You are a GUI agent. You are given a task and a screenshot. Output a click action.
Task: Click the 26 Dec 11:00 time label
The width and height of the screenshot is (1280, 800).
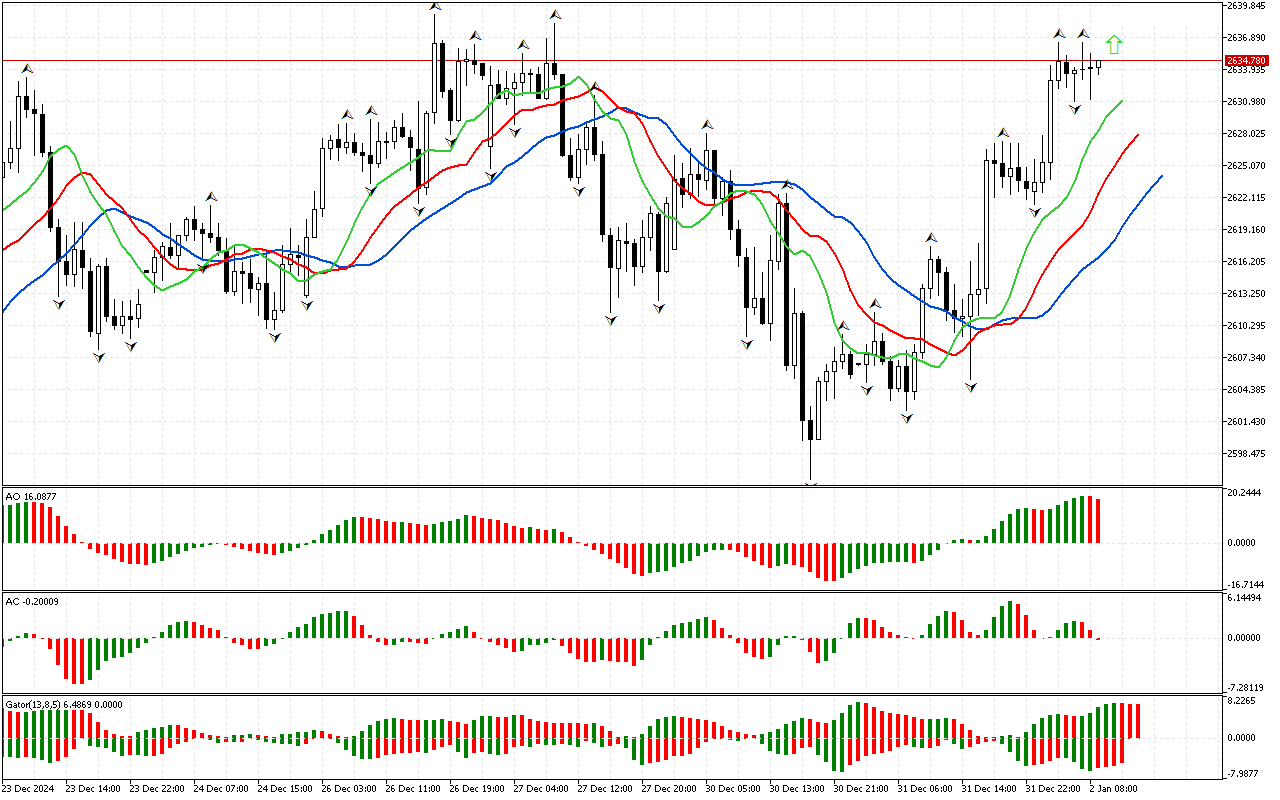pos(414,789)
